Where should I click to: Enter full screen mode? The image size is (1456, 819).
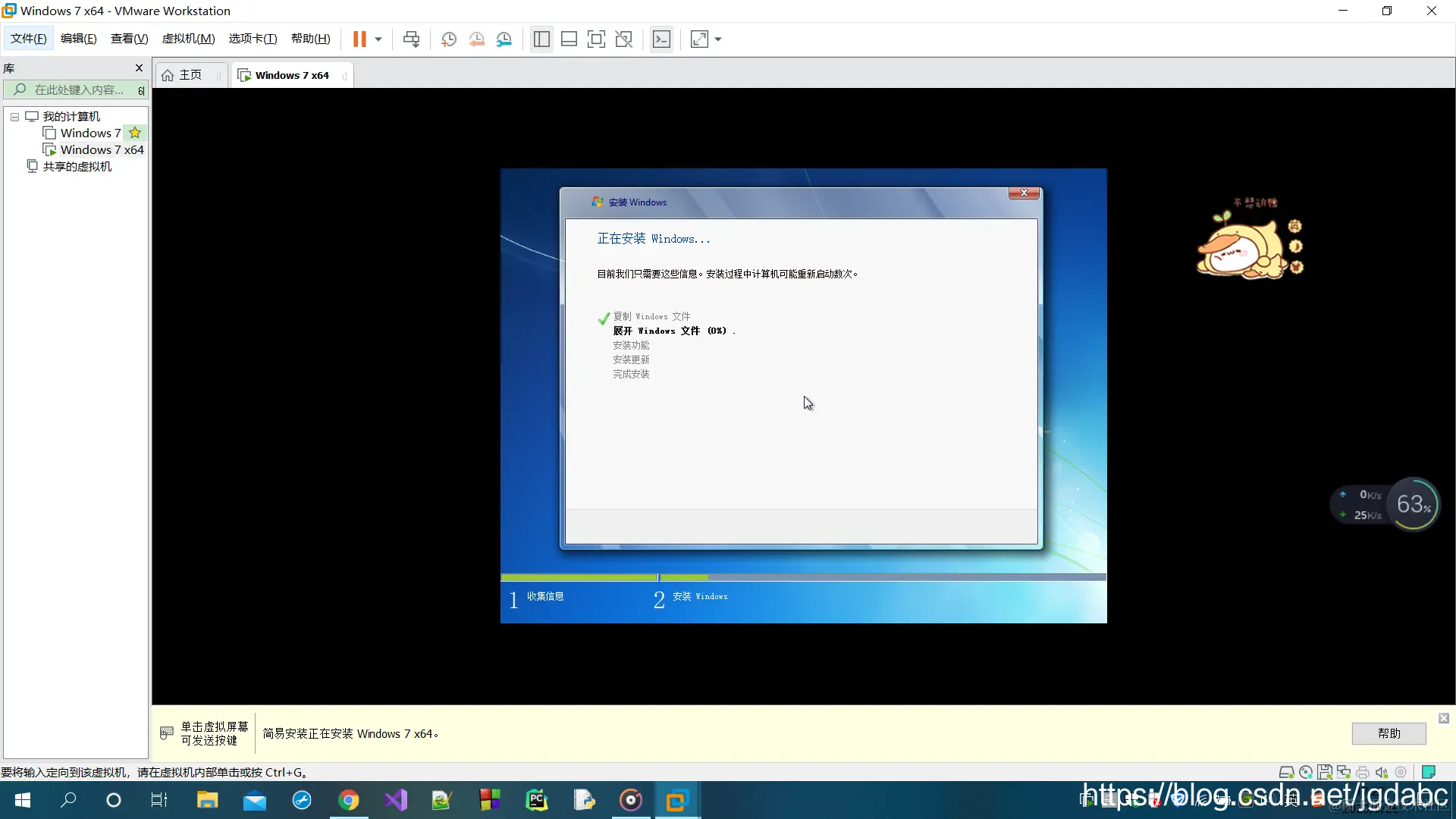597,39
